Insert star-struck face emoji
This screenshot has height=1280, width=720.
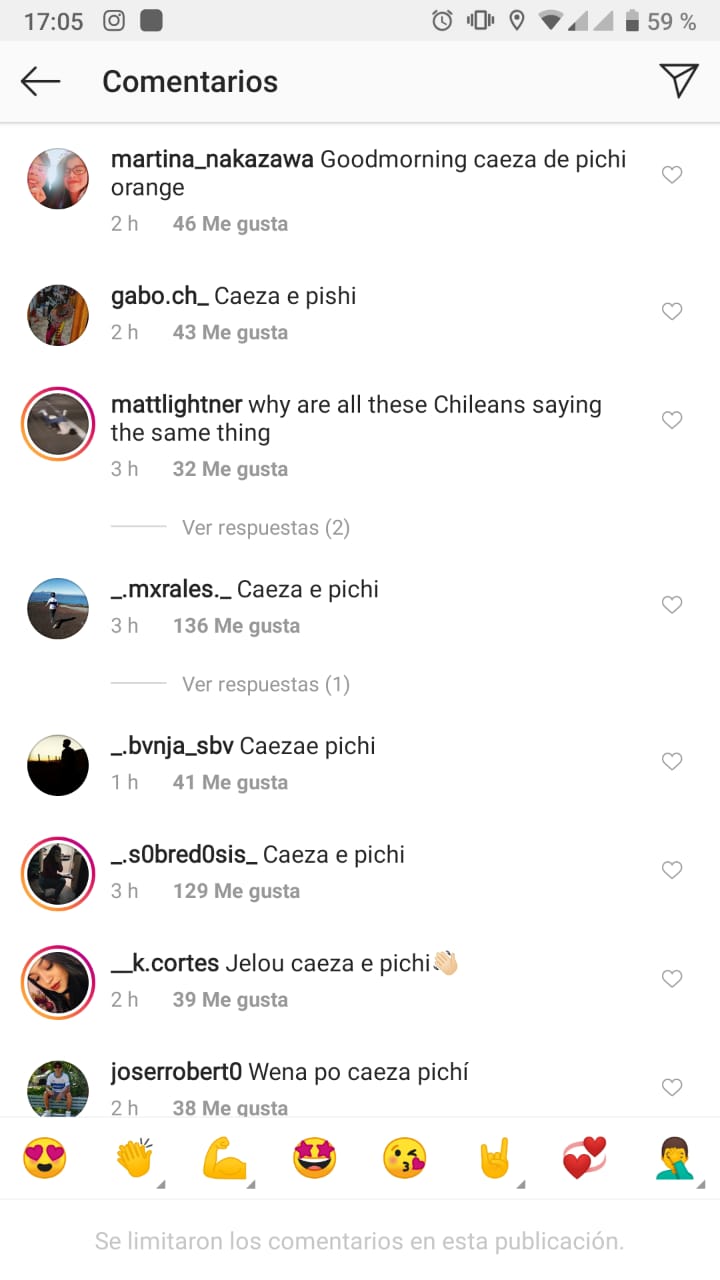[x=314, y=1158]
